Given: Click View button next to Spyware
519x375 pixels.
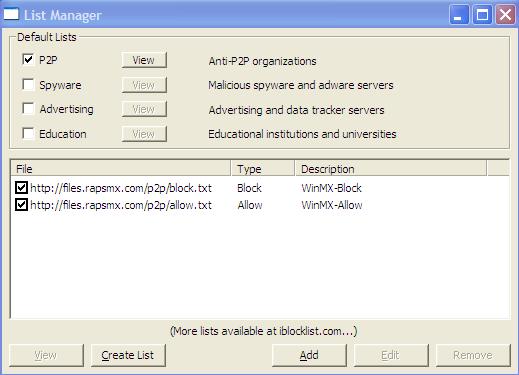Looking at the screenshot, I should tap(144, 85).
